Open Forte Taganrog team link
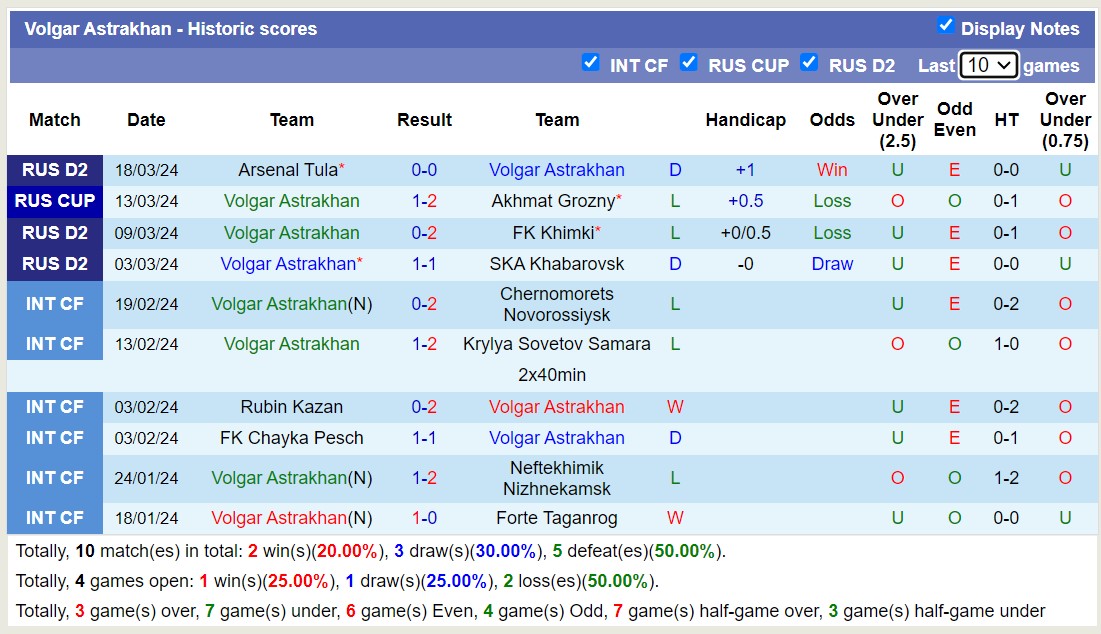Screen dimensions: 1101x634 (557, 518)
